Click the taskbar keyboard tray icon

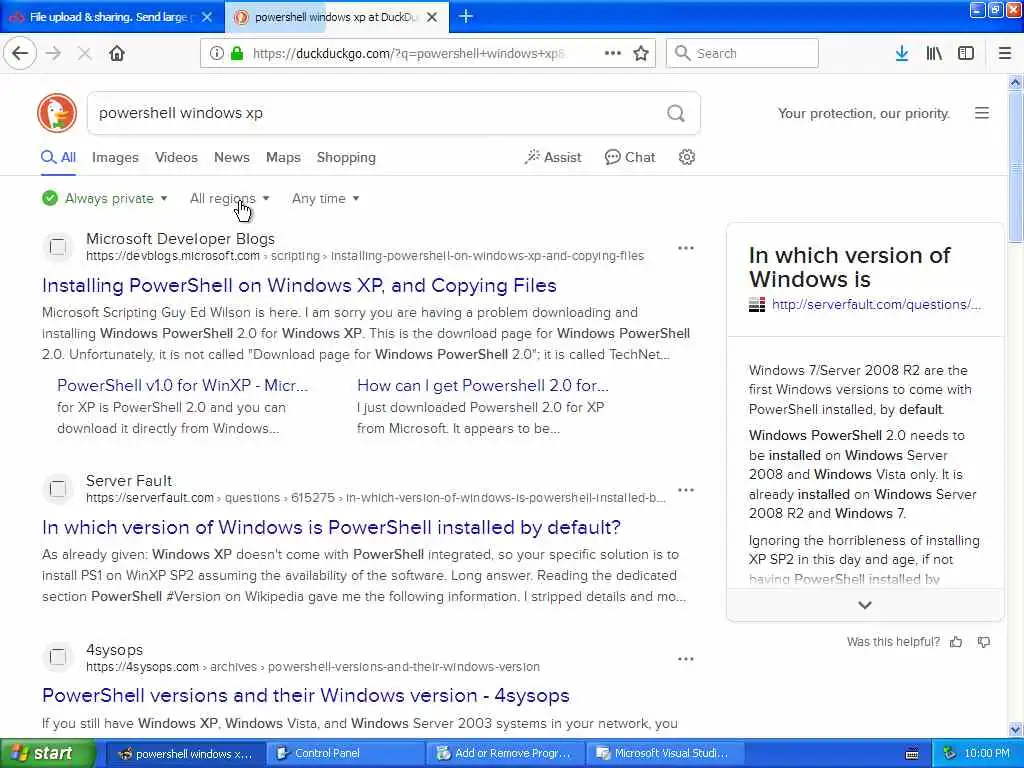point(912,754)
